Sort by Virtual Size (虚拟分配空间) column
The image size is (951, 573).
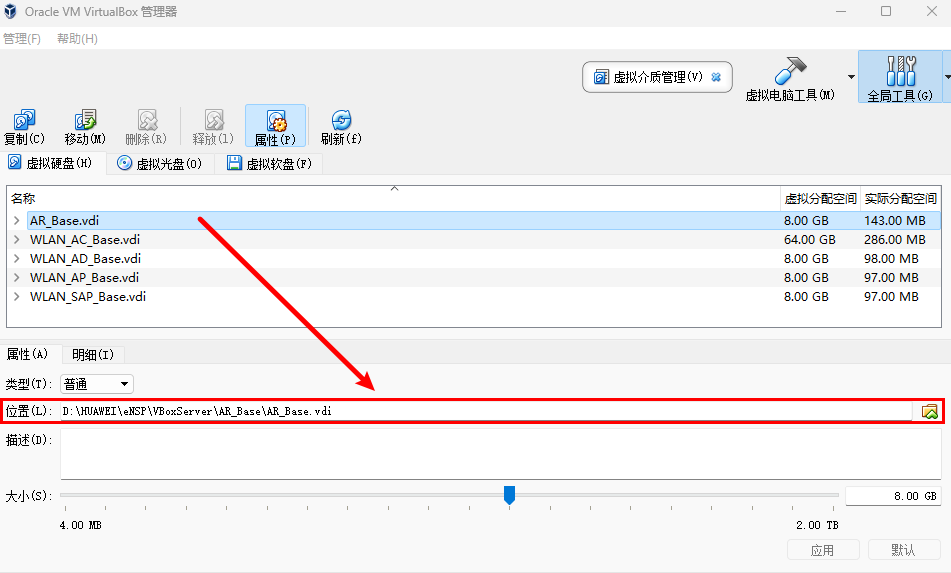click(820, 198)
